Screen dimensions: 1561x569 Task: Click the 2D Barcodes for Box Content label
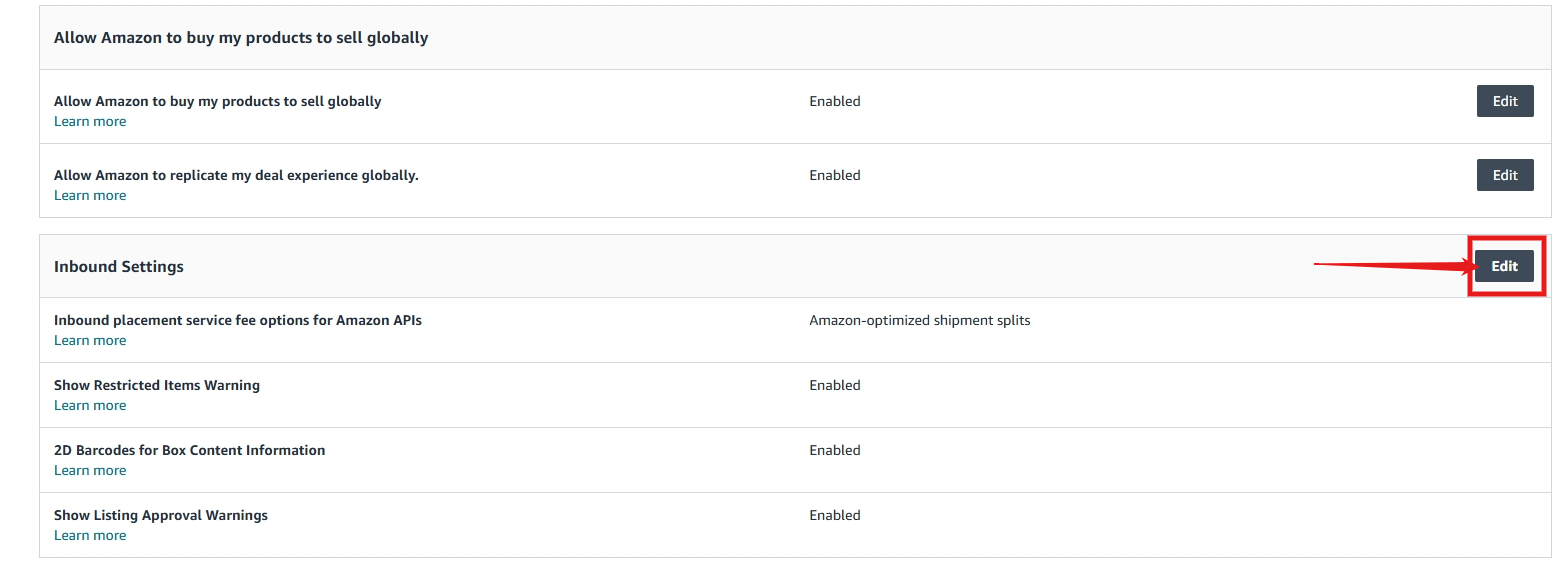[189, 450]
